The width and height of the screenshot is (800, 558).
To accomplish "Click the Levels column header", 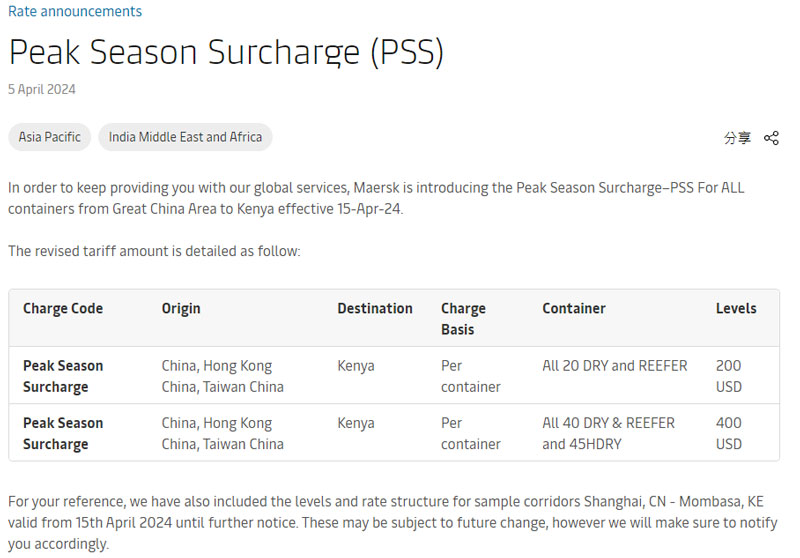I will (736, 308).
